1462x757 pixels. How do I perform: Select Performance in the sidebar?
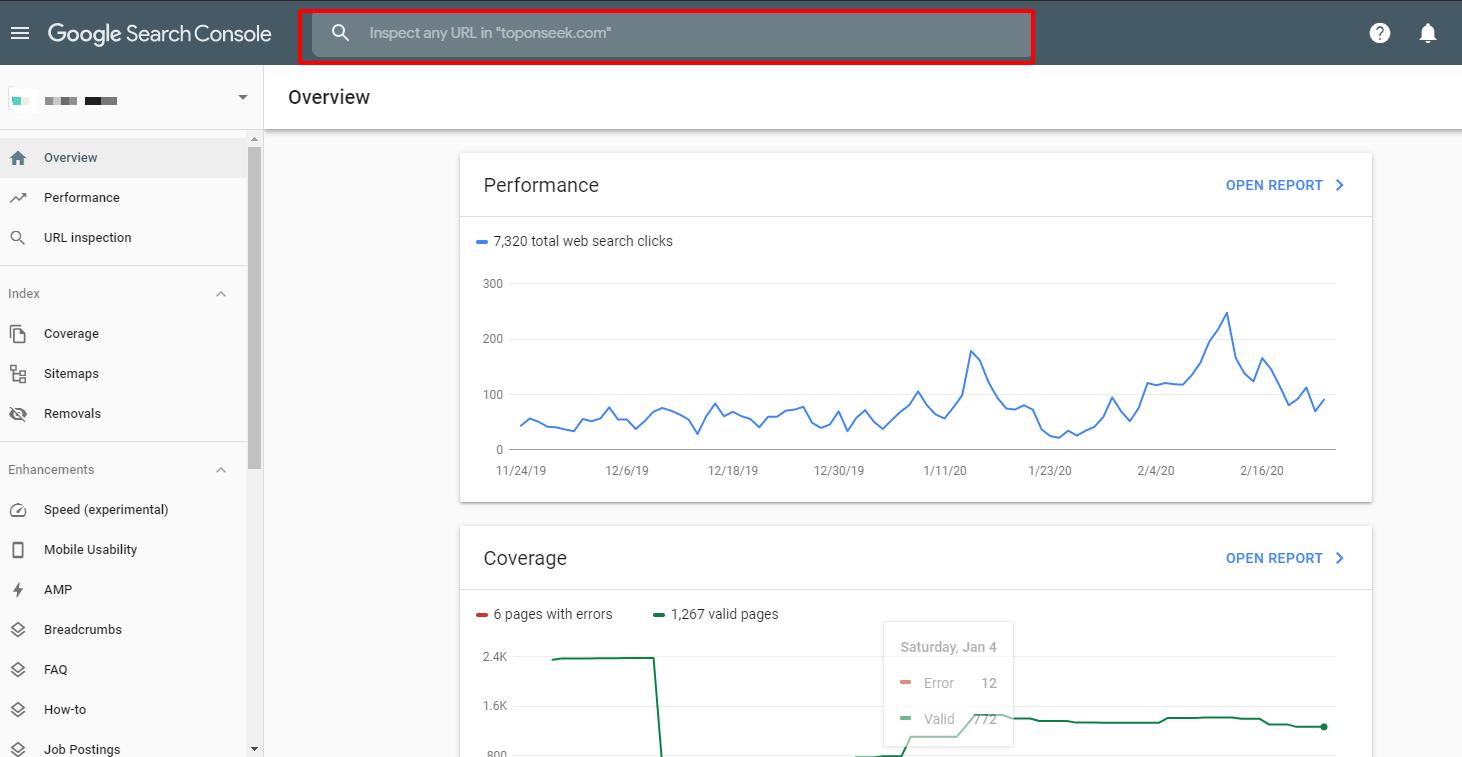pyautogui.click(x=82, y=198)
